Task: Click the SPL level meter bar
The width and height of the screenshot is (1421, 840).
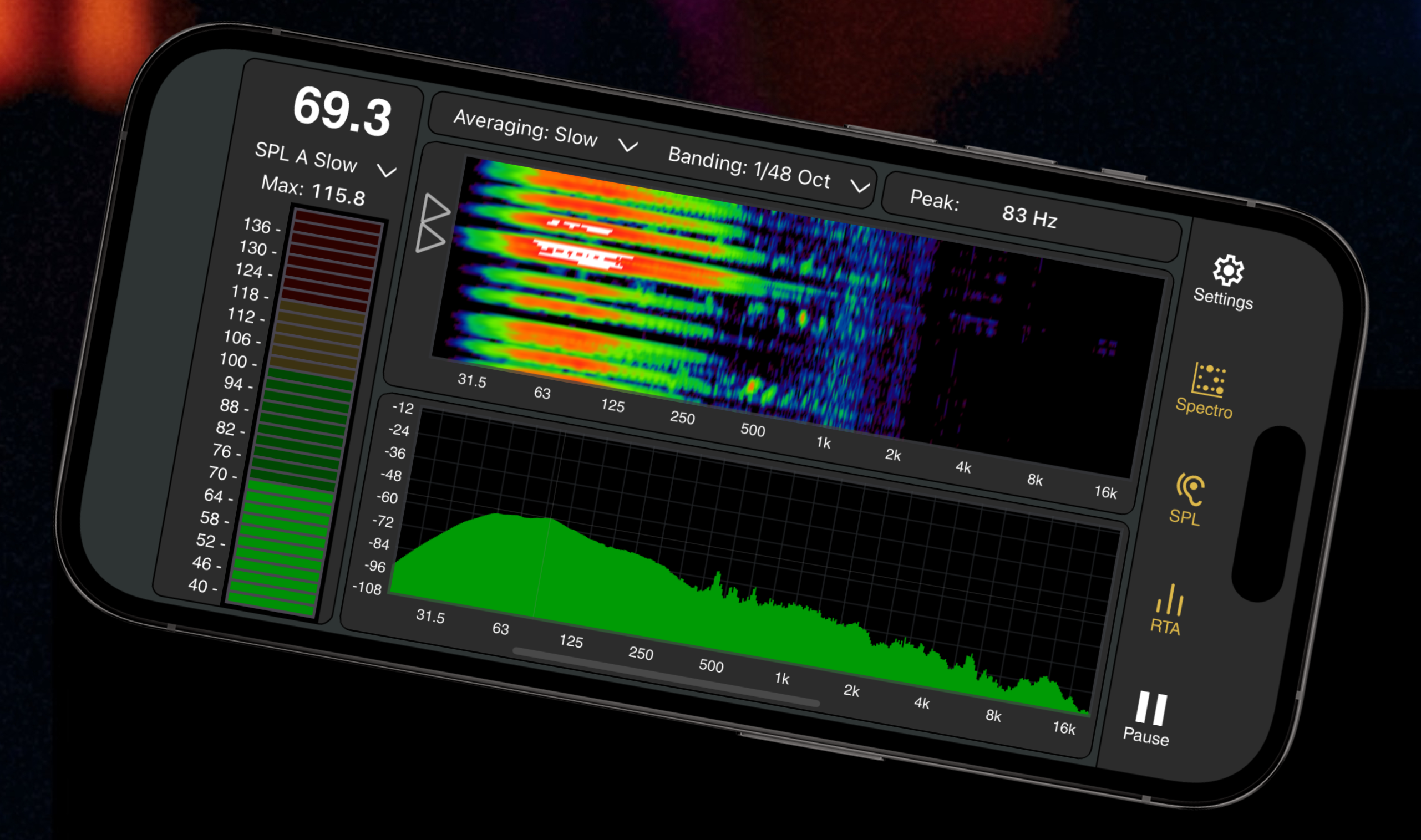Action: click(306, 413)
